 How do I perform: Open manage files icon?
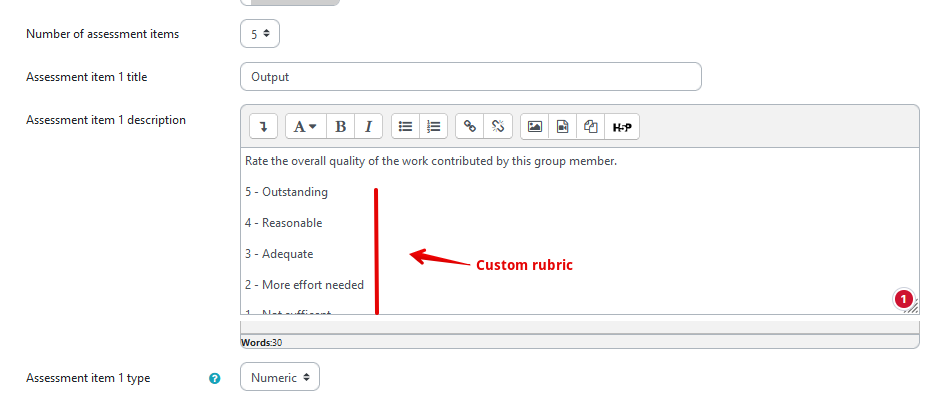[590, 126]
